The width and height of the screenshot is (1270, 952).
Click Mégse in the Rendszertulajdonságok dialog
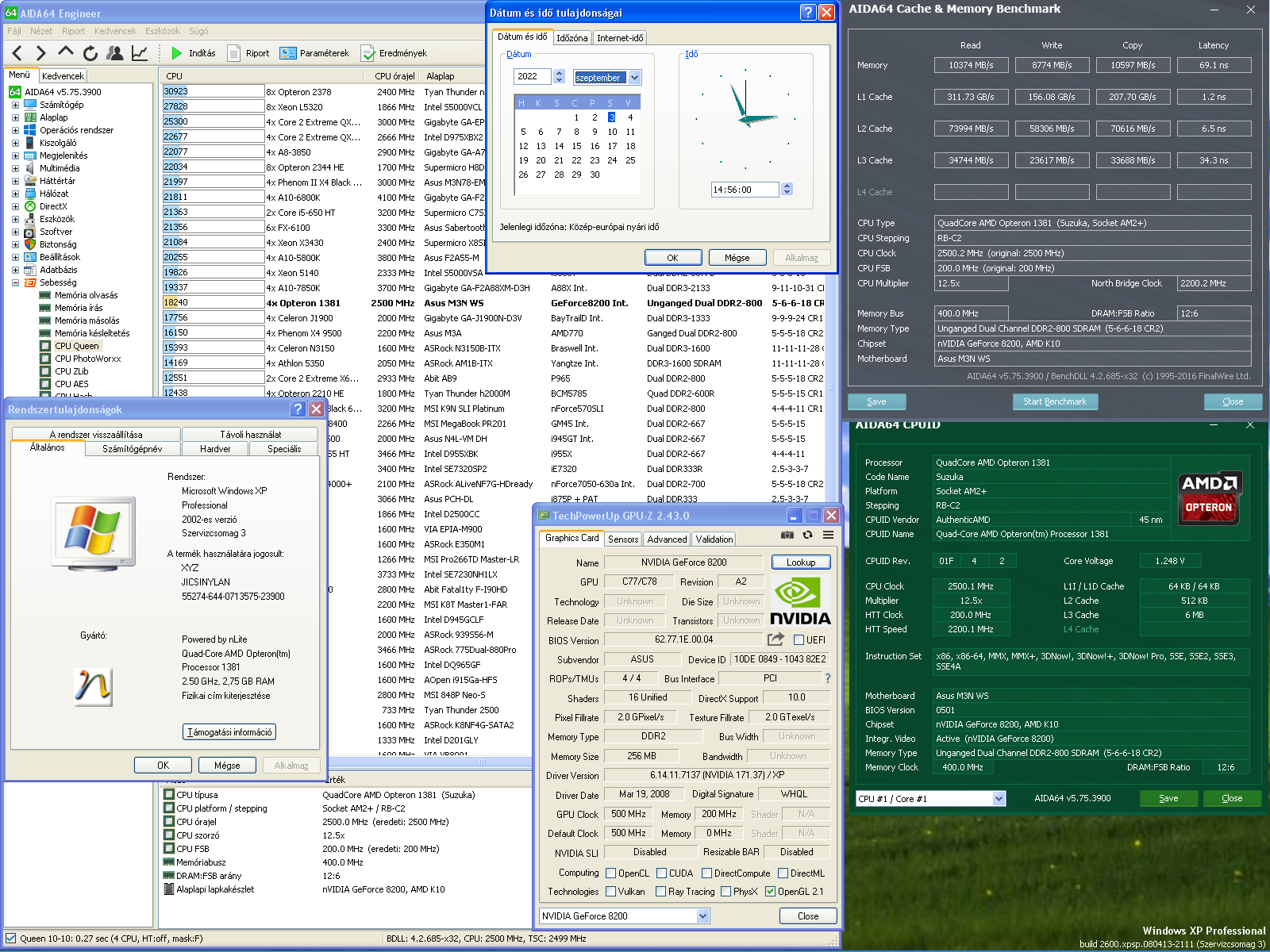point(227,765)
